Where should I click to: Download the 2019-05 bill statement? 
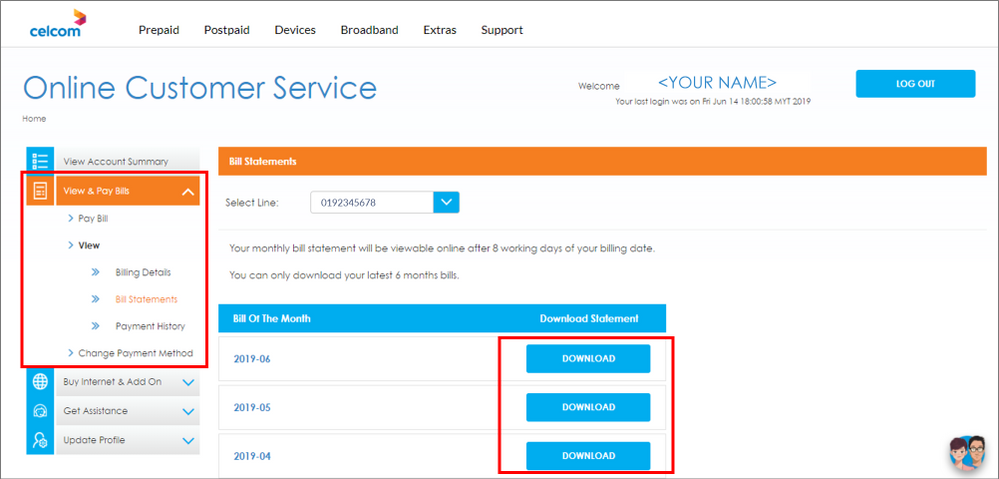(588, 407)
